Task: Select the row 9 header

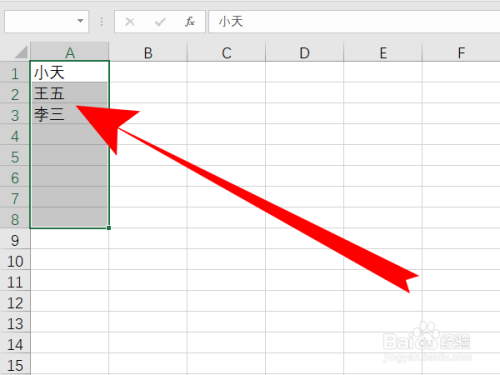Action: 15,239
